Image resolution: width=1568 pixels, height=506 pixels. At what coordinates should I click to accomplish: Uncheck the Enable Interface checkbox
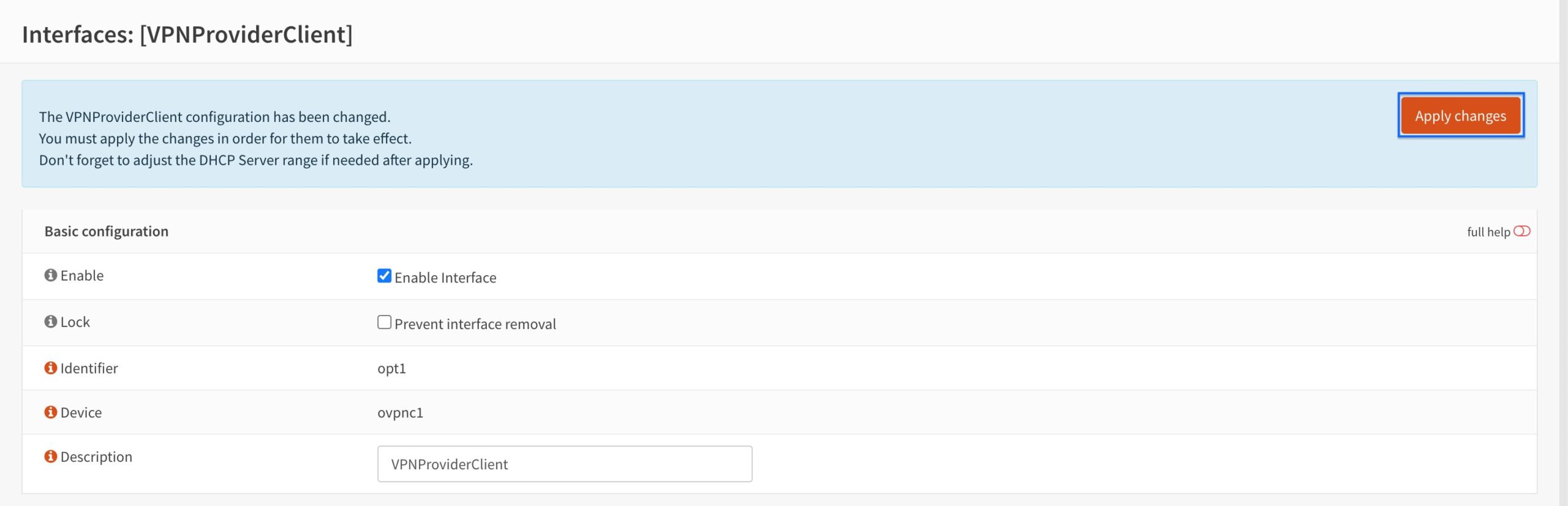point(384,276)
